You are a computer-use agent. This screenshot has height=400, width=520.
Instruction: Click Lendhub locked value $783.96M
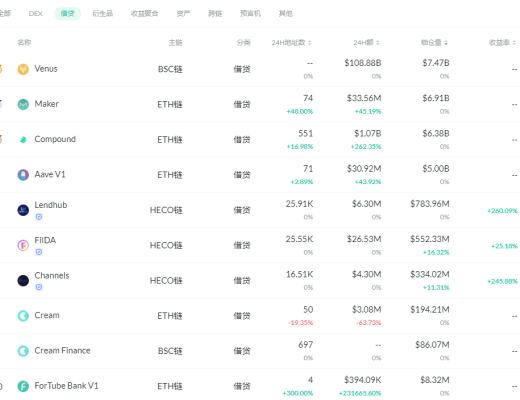coord(430,204)
